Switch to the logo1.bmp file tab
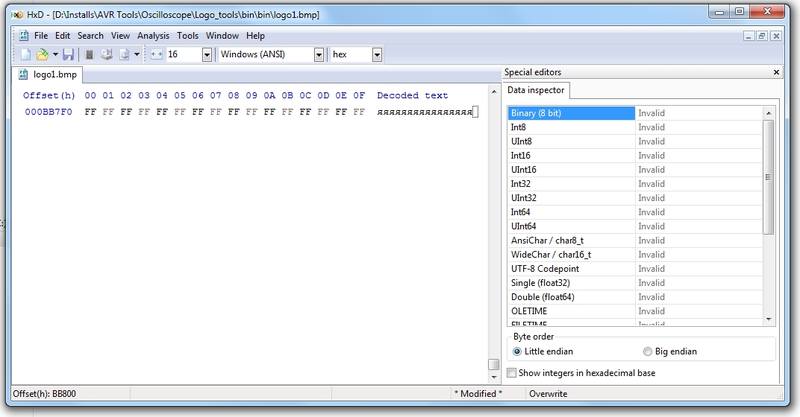 [x=52, y=74]
